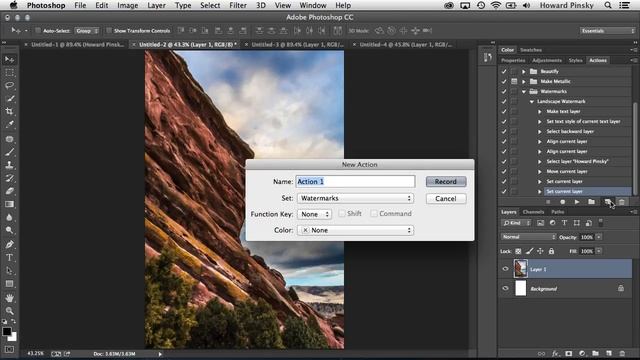Select the Eraser tool
Screen dimensions: 640x360
point(9,191)
